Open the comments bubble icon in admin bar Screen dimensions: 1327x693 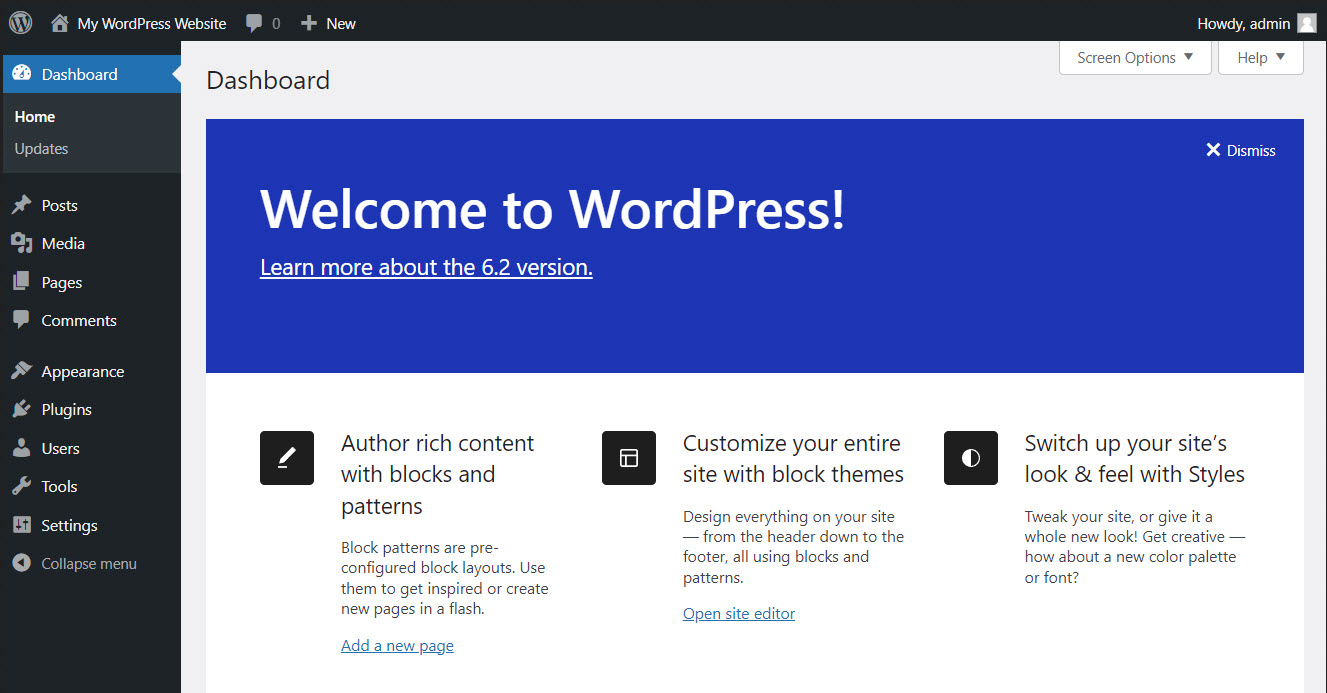(255, 23)
